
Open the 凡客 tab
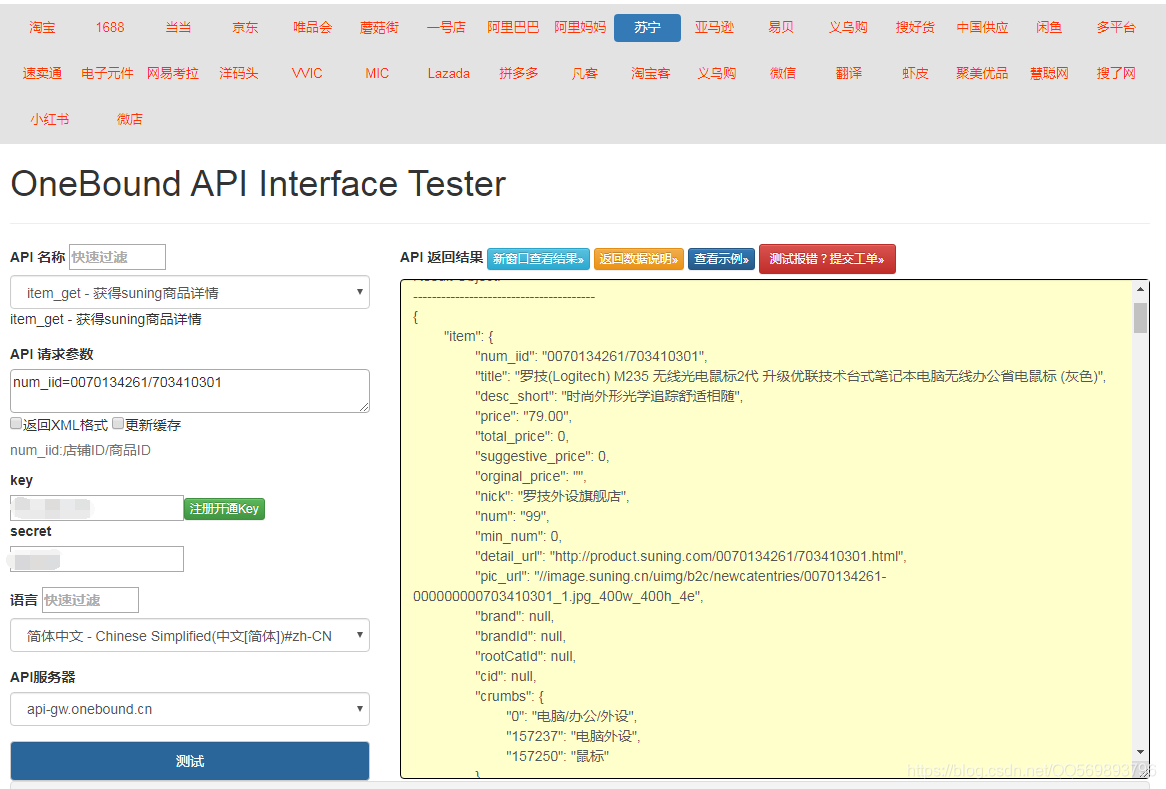[x=584, y=73]
